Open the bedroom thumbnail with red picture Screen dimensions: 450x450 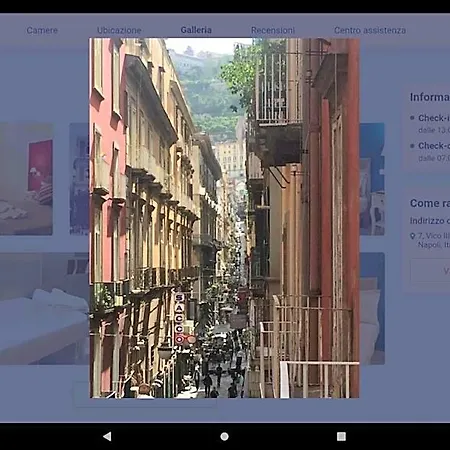pos(26,179)
